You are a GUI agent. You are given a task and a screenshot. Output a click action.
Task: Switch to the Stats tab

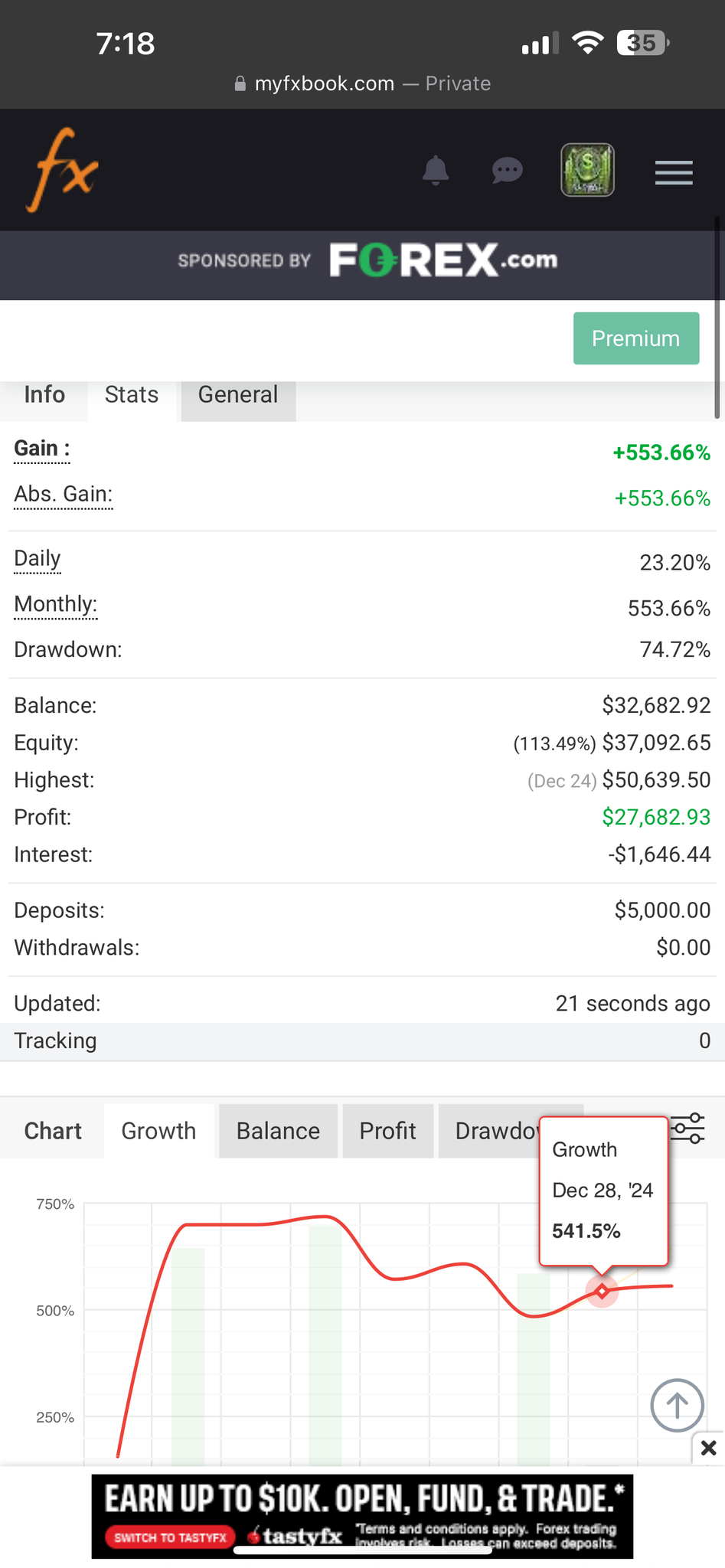pos(132,395)
